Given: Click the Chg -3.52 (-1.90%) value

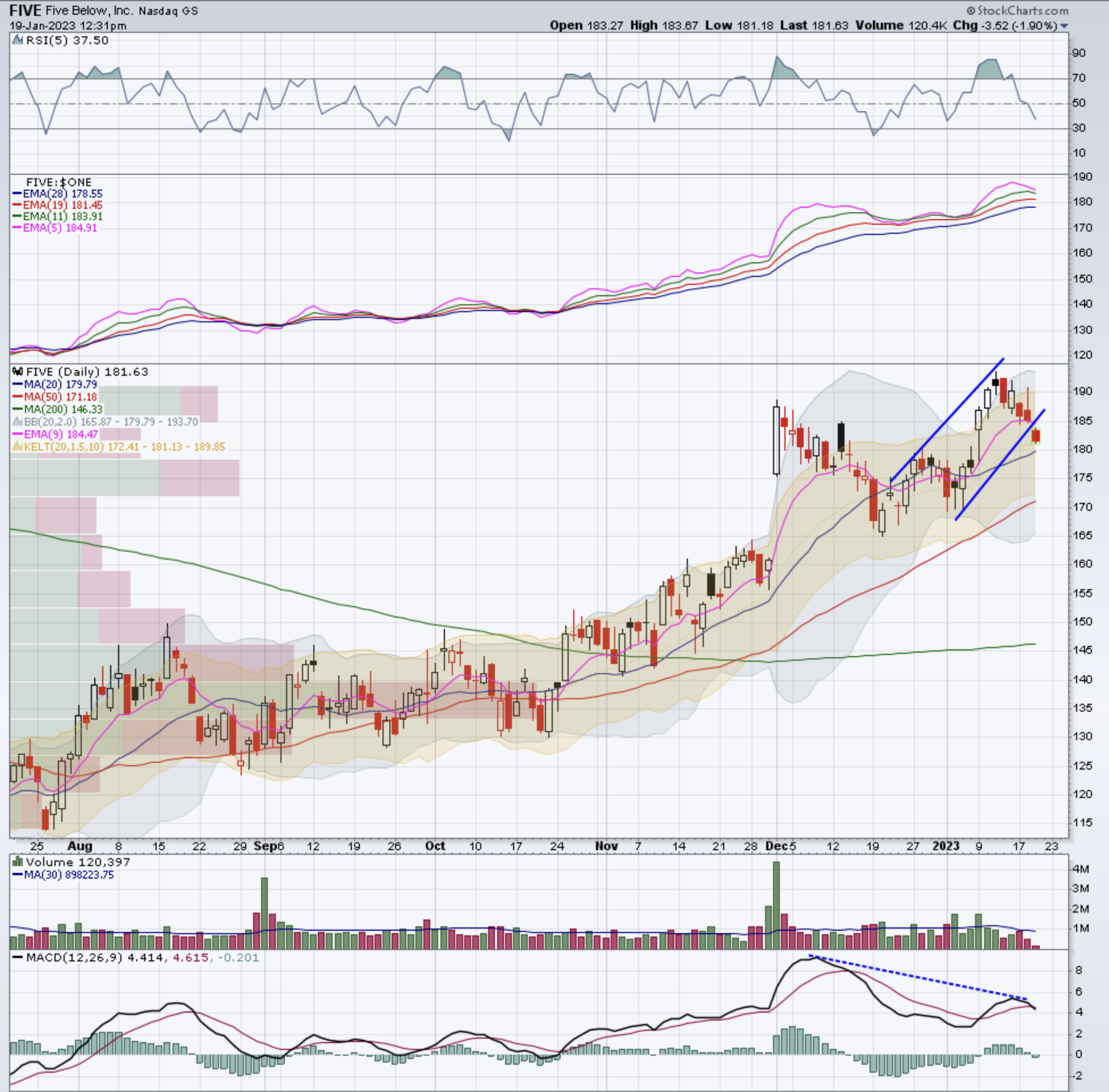Looking at the screenshot, I should [1005, 26].
